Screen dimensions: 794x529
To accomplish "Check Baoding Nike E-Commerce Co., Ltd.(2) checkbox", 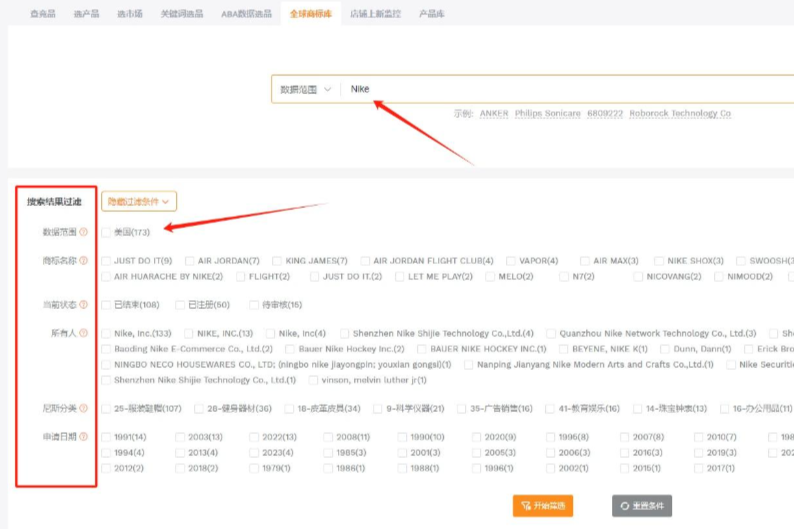I will click(x=106, y=349).
